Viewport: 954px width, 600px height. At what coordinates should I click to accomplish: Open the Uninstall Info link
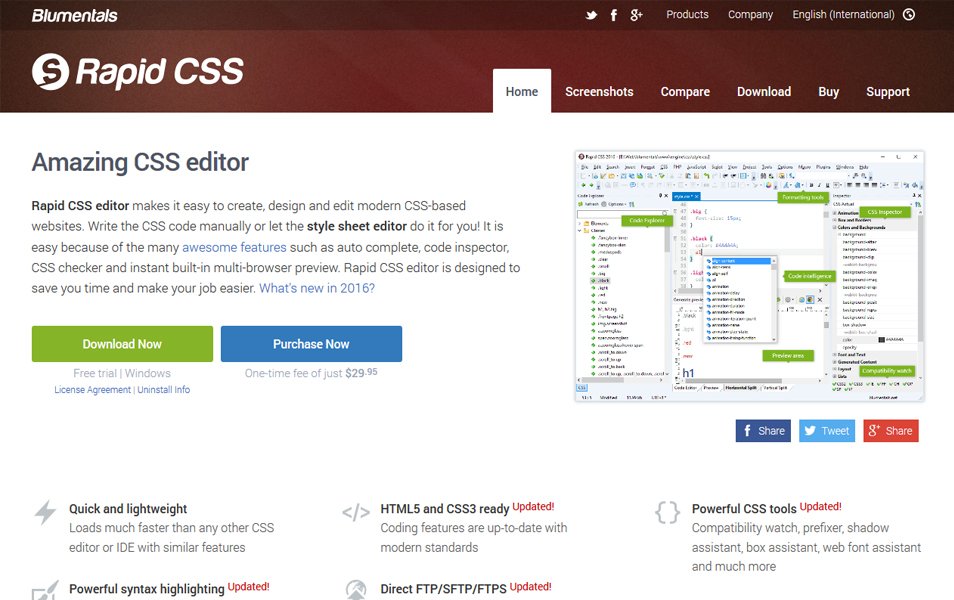tap(164, 389)
